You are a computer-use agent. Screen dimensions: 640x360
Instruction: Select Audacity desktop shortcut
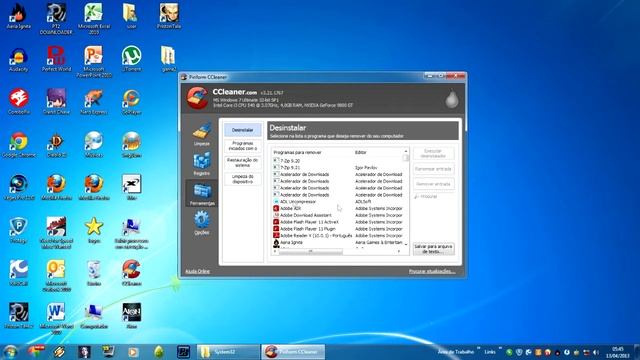(x=18, y=60)
